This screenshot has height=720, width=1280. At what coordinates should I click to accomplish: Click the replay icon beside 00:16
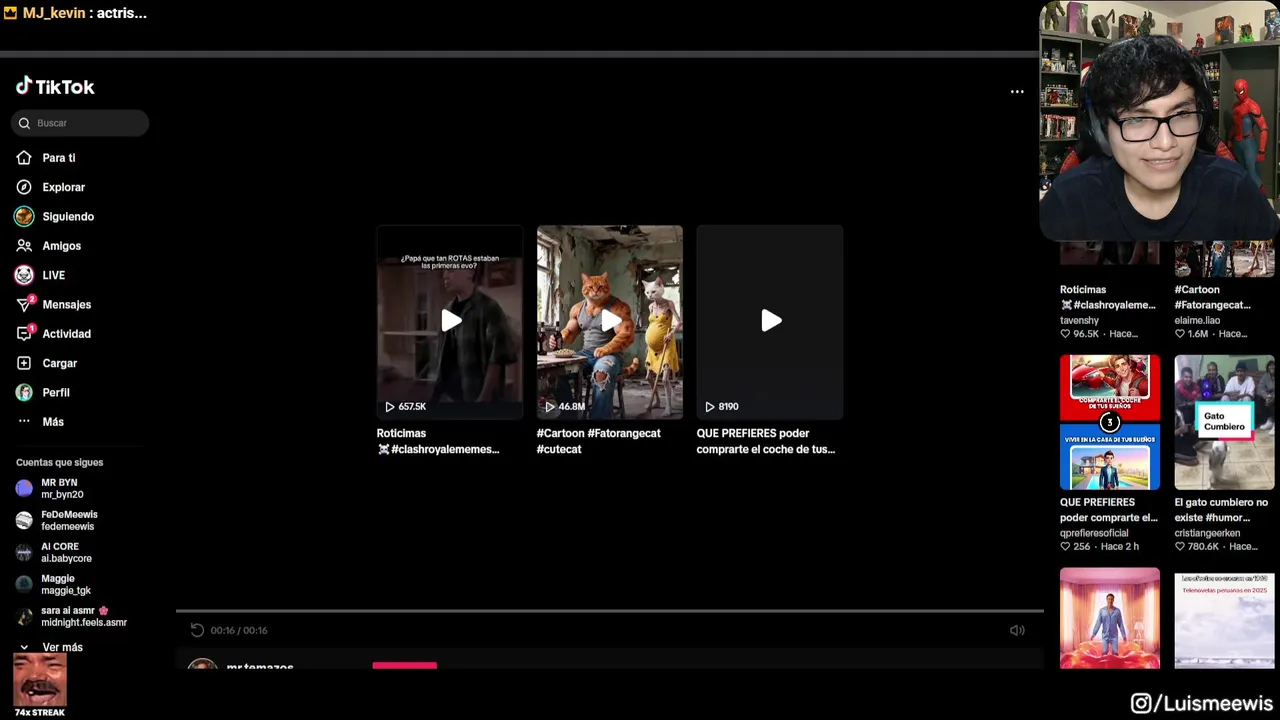pos(197,630)
